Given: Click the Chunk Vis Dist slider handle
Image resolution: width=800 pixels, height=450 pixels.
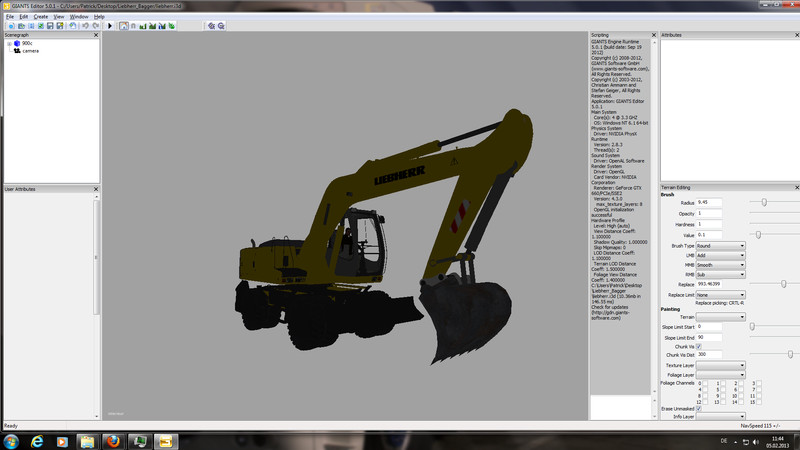Looking at the screenshot, I should pyautogui.click(x=790, y=354).
